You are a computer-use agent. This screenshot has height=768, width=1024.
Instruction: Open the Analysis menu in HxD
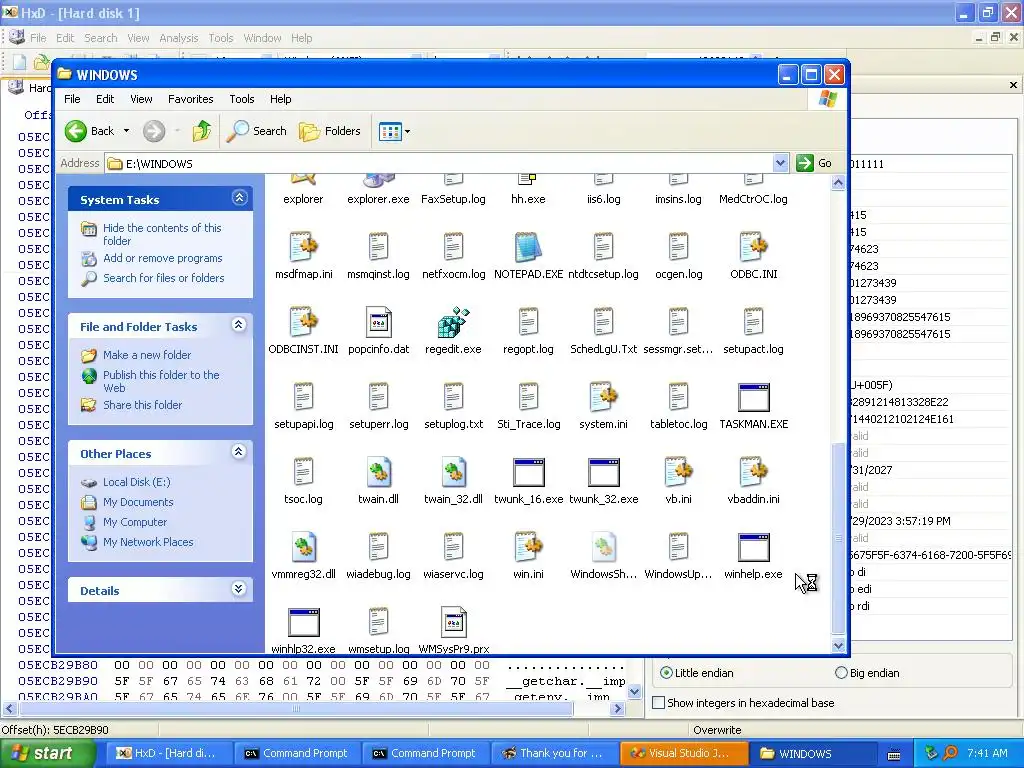tap(178, 38)
